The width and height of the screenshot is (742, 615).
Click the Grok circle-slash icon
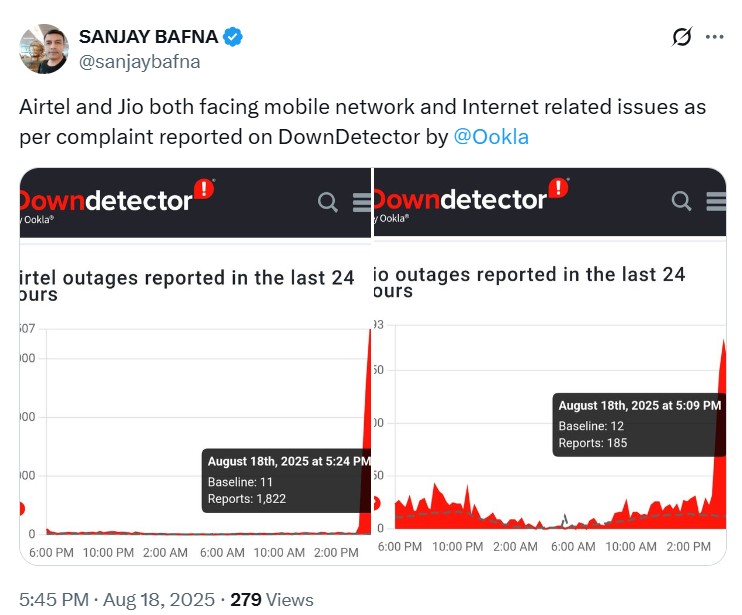(x=682, y=37)
